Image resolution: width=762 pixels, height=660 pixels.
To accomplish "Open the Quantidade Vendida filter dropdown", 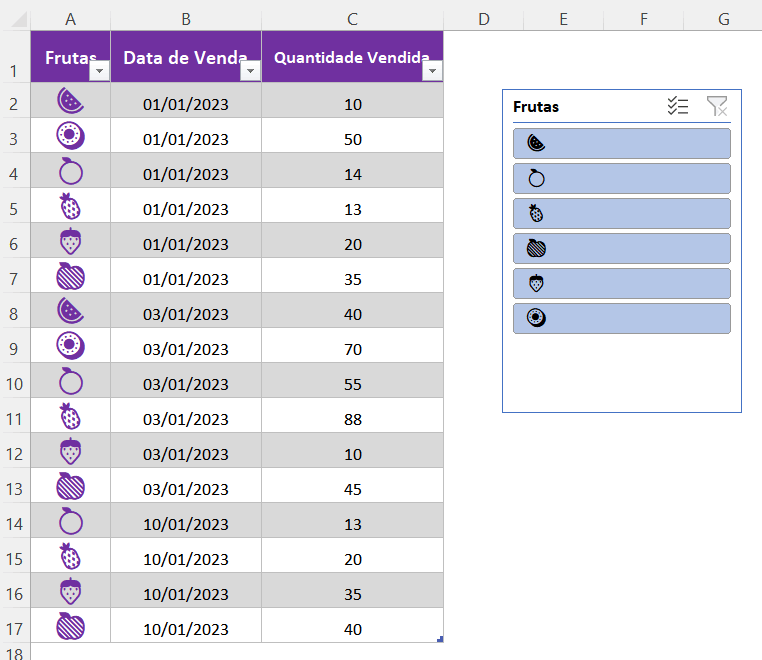I will pyautogui.click(x=432, y=72).
